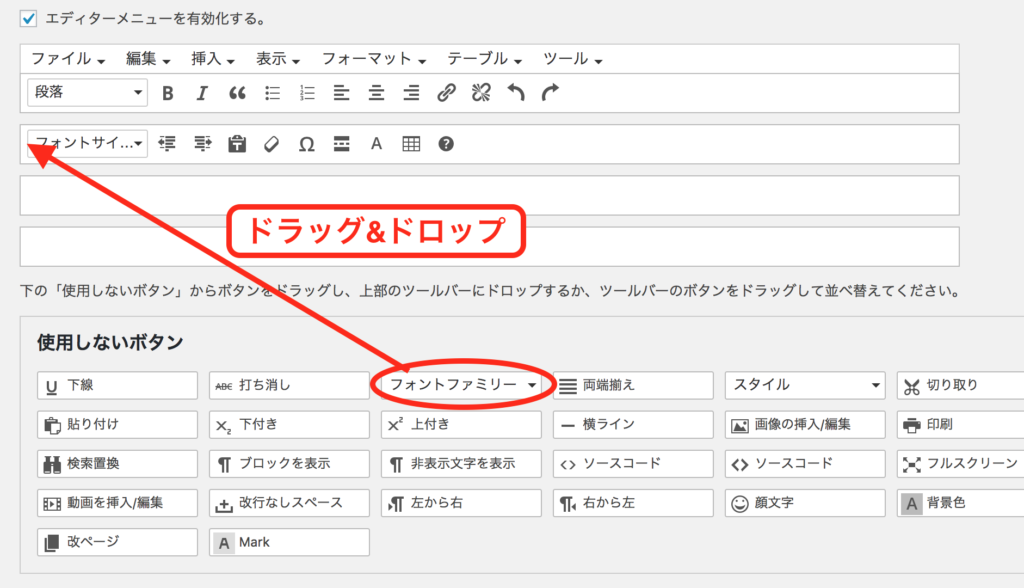
Task: Select the フルスクリーン button
Action: [x=960, y=464]
